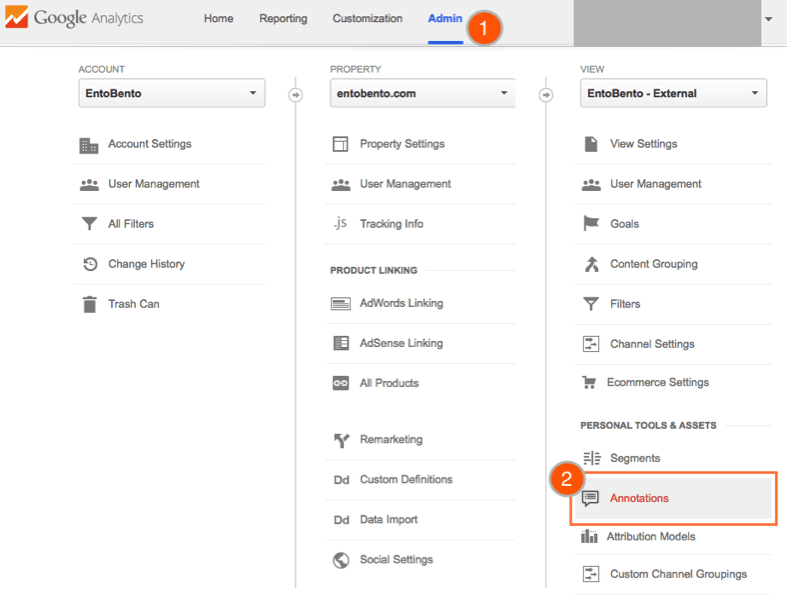Open Content Grouping link
This screenshot has width=788, height=595.
pos(654,264)
